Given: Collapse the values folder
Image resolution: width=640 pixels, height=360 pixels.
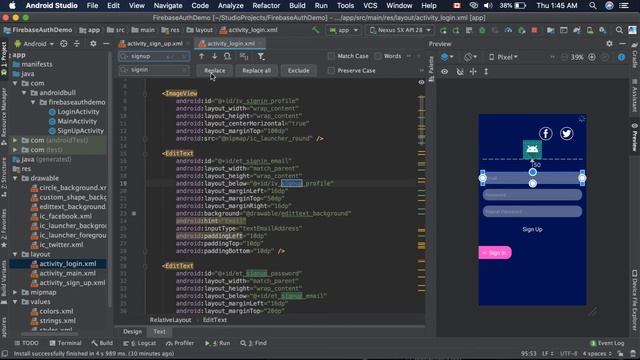Looking at the screenshot, I should point(16,302).
